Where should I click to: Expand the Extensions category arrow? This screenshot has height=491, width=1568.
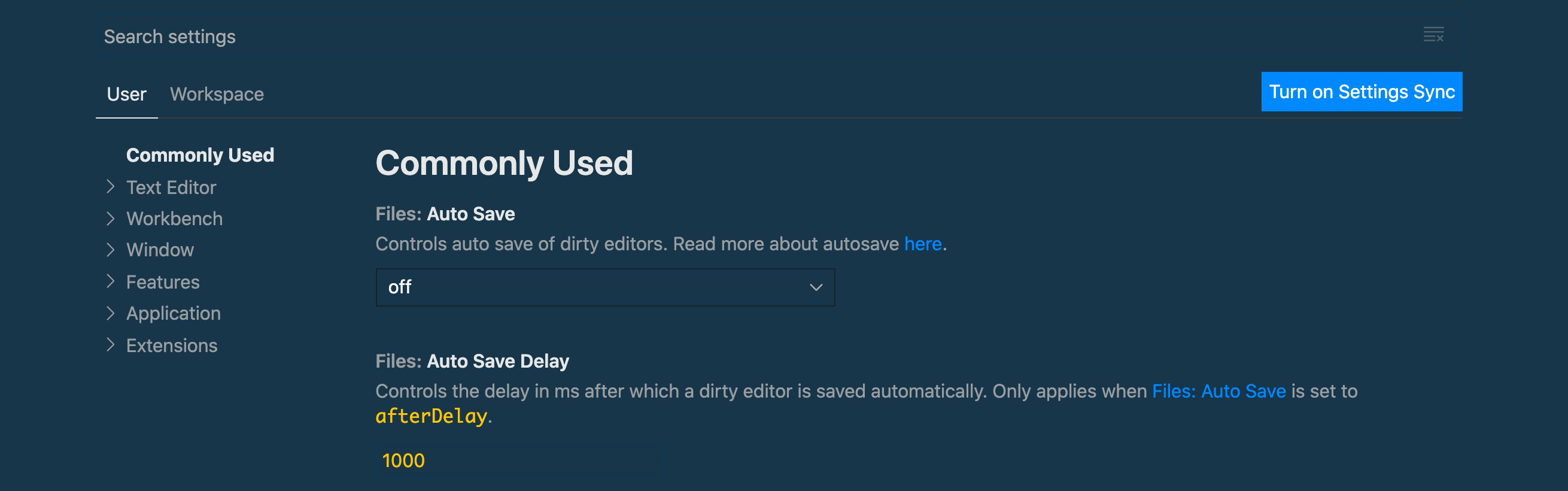(x=110, y=344)
